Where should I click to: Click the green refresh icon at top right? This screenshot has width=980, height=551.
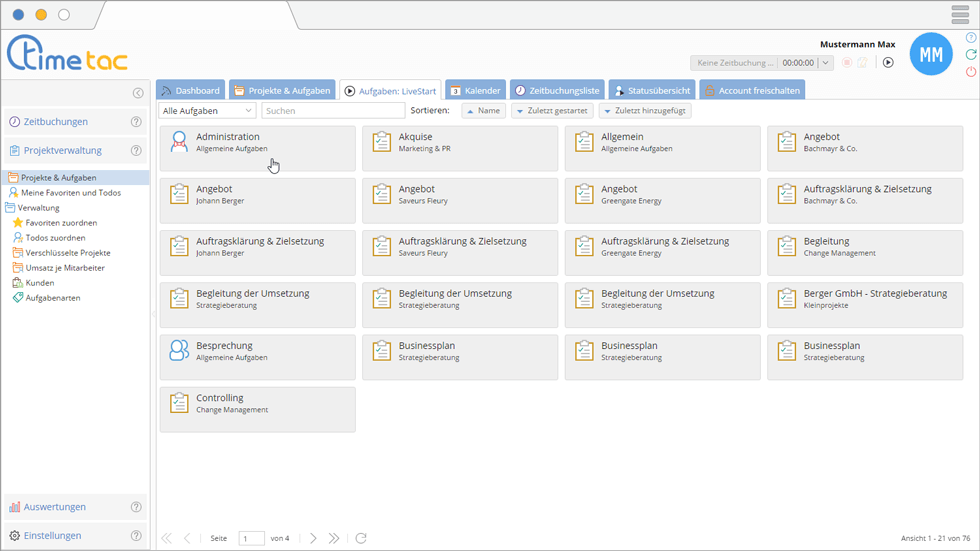(x=971, y=55)
